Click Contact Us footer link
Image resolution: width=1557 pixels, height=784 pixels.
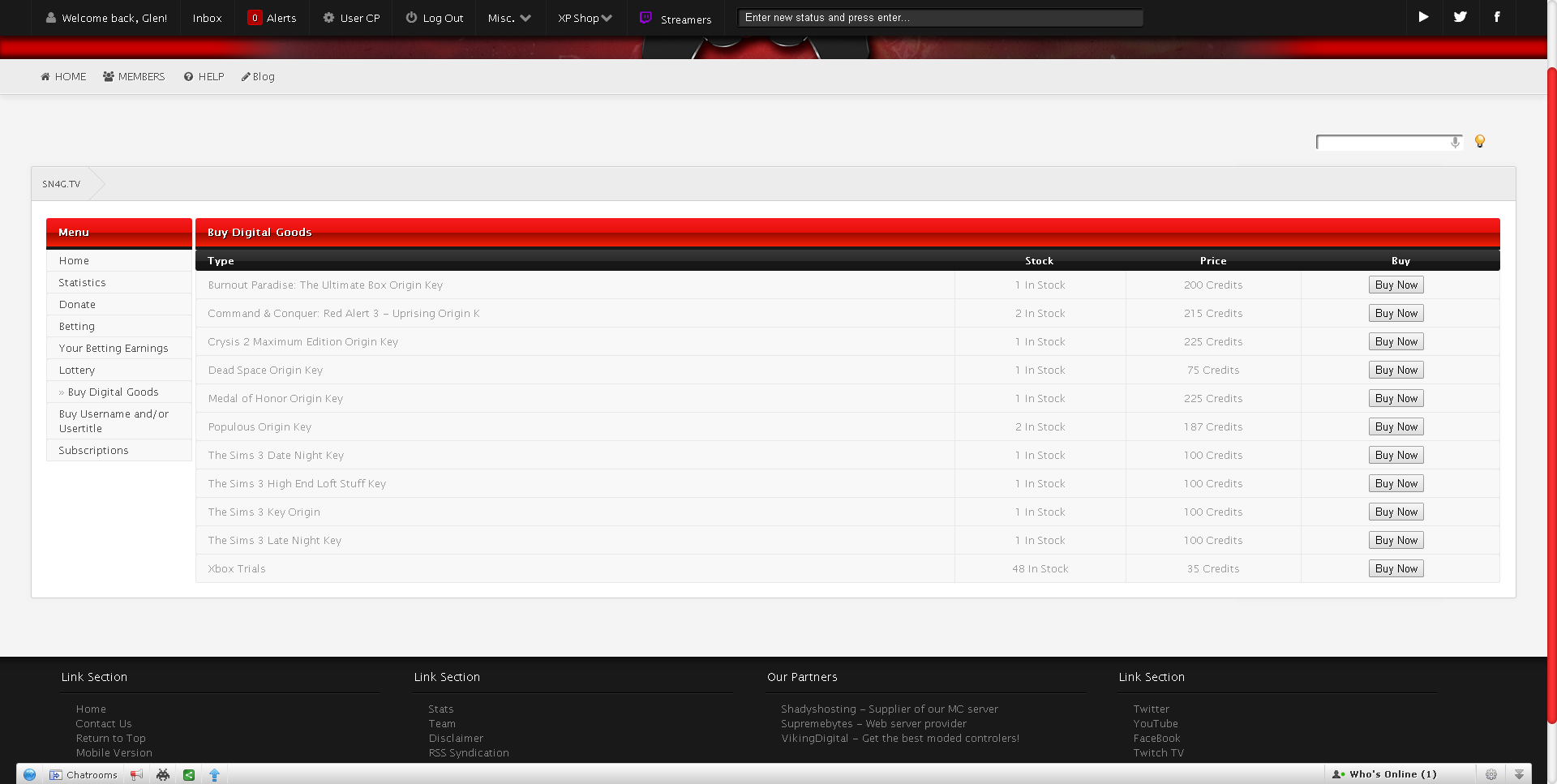(x=104, y=724)
